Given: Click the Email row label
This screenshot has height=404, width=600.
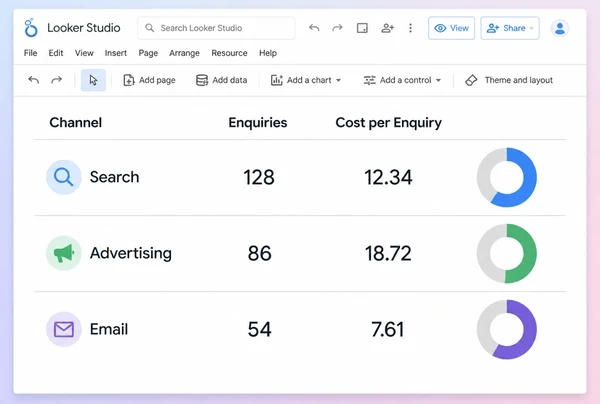Looking at the screenshot, I should pos(109,329).
